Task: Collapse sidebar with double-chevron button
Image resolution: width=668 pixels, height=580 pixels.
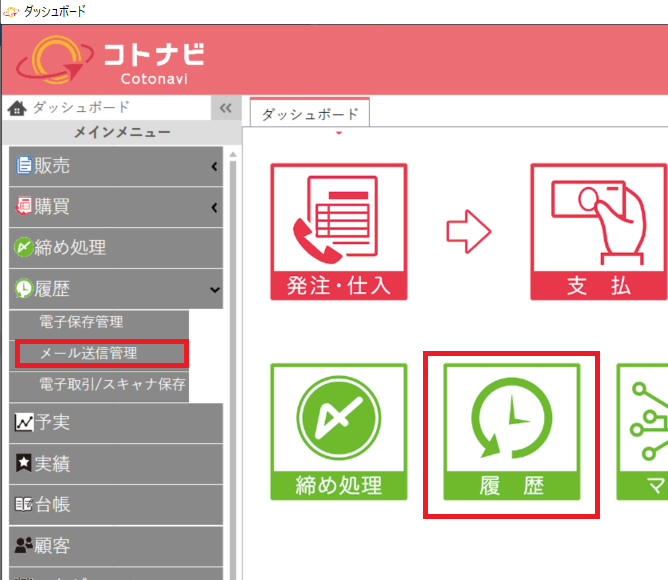Action: click(225, 108)
